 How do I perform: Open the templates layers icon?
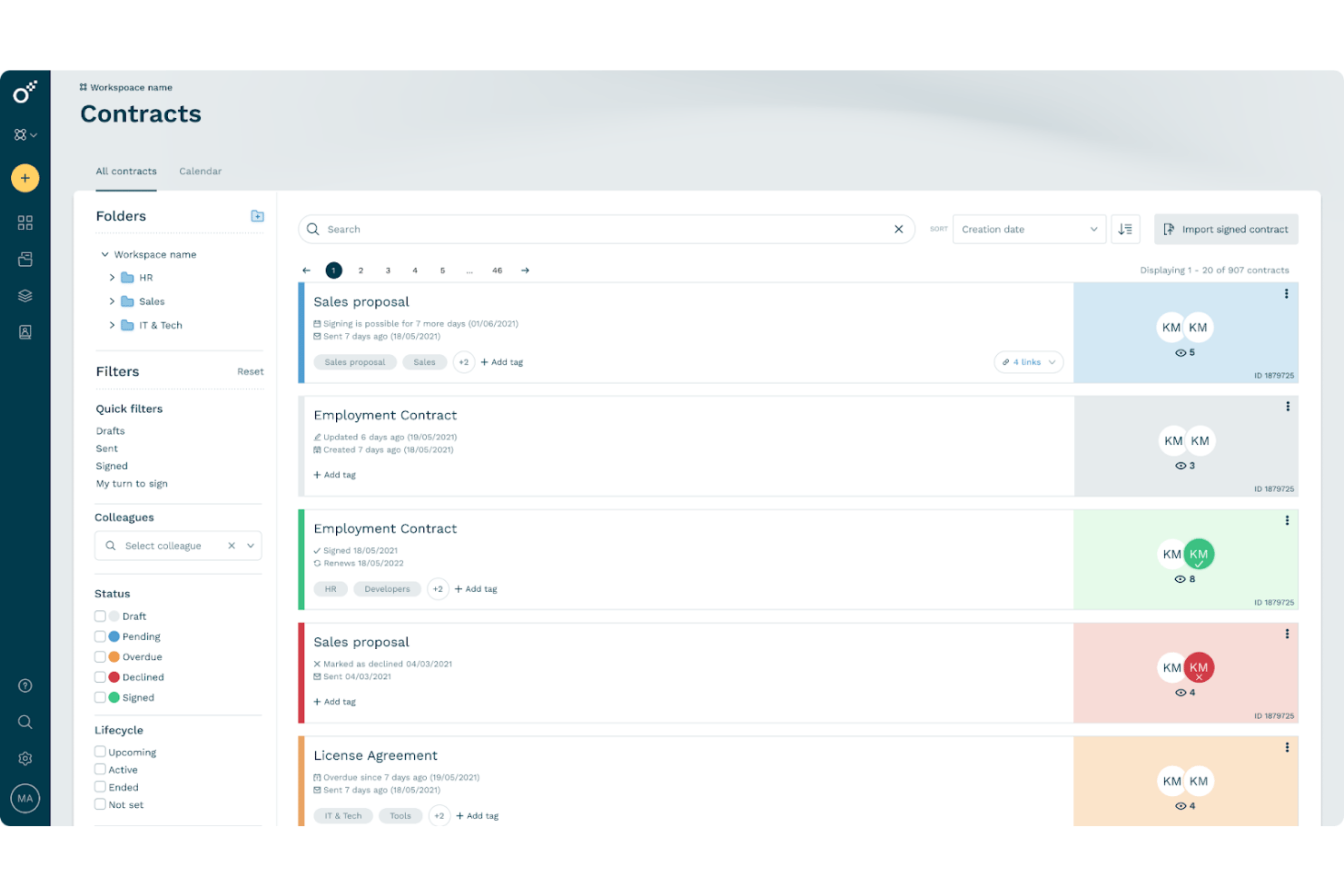25,296
